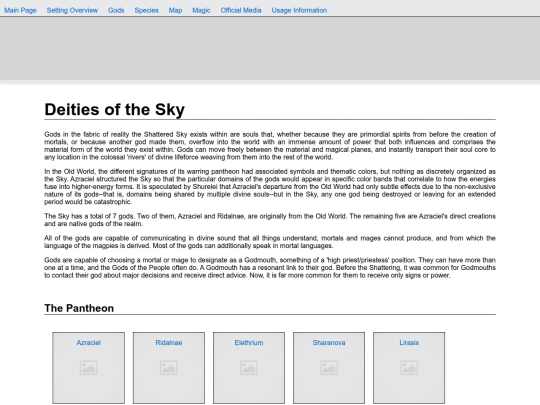Screen dimensions: 540x405
Task: Click paragraph starting 'Gods are capable of choosing'
Action: (x=270, y=268)
